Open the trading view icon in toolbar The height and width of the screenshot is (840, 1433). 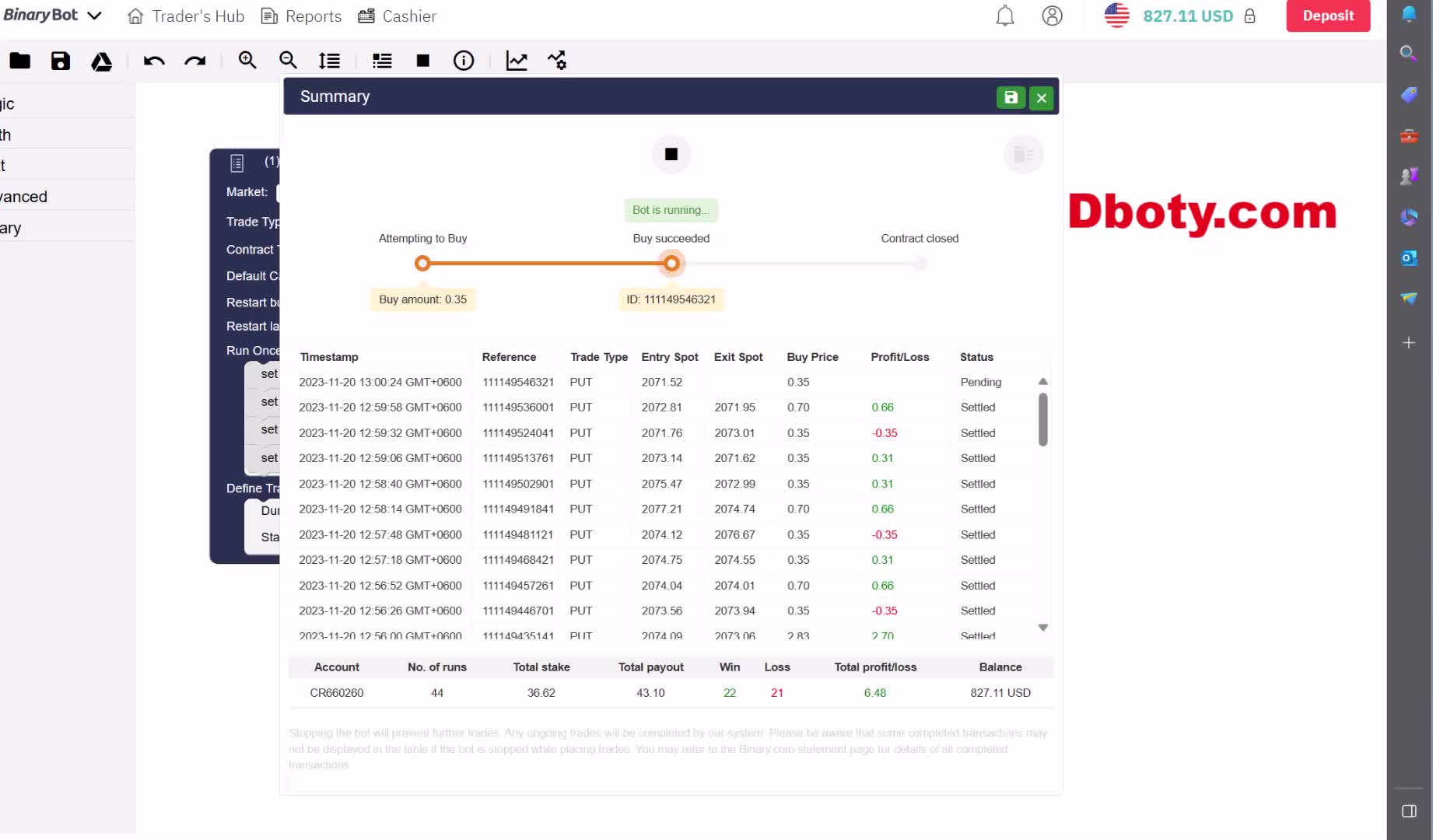pyautogui.click(x=557, y=61)
